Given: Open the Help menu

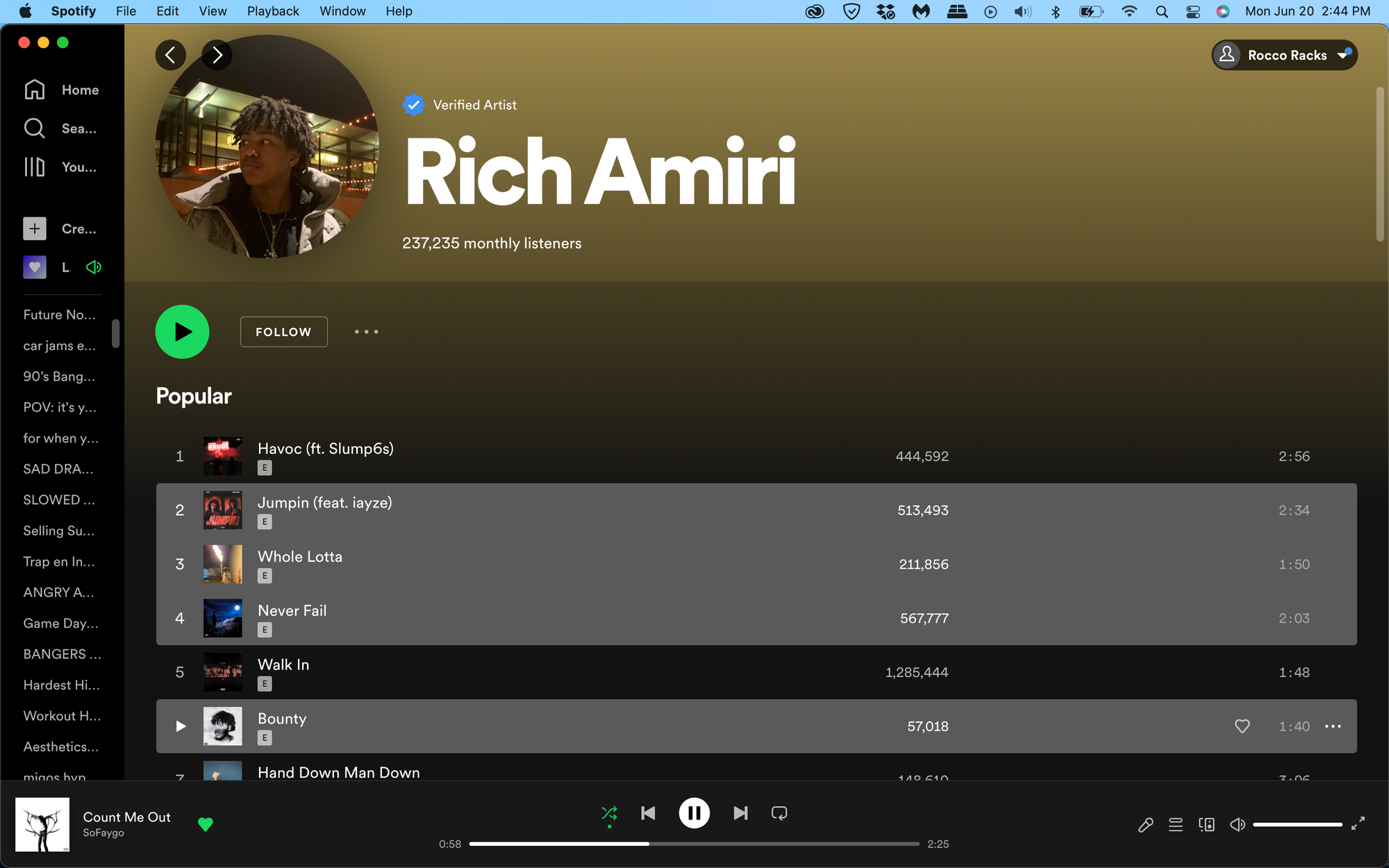Looking at the screenshot, I should (x=399, y=11).
